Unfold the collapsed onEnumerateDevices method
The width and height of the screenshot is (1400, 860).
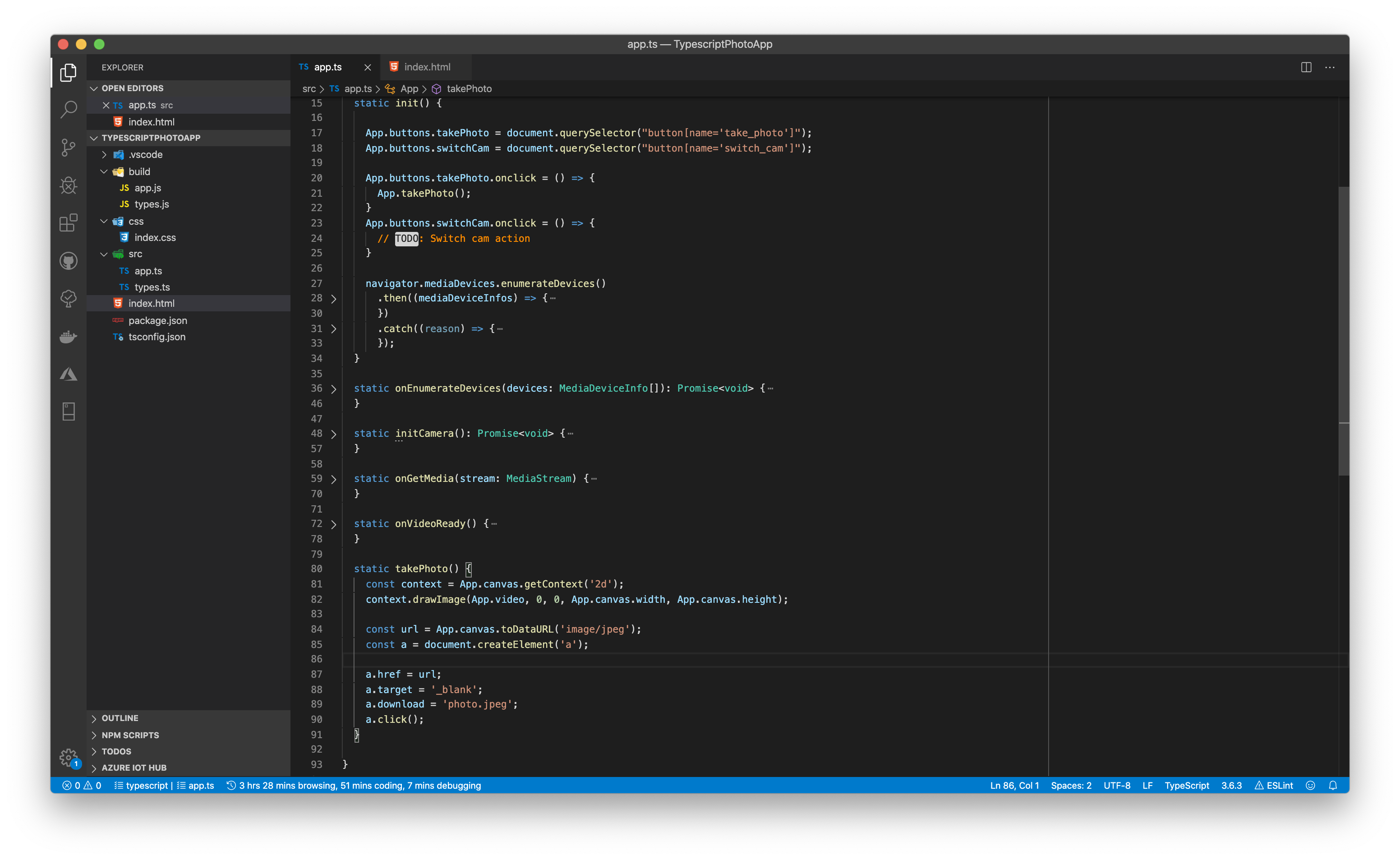334,389
